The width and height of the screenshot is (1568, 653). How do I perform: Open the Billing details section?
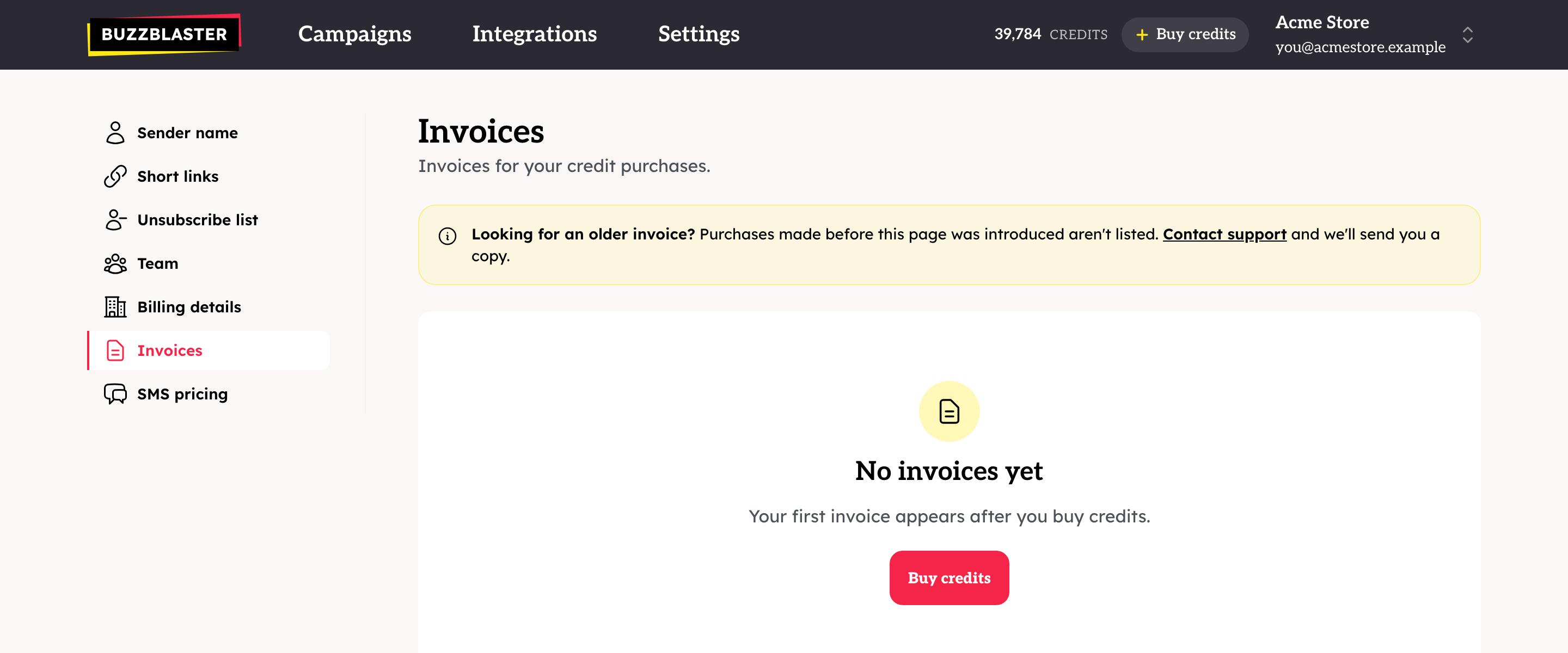209,307
